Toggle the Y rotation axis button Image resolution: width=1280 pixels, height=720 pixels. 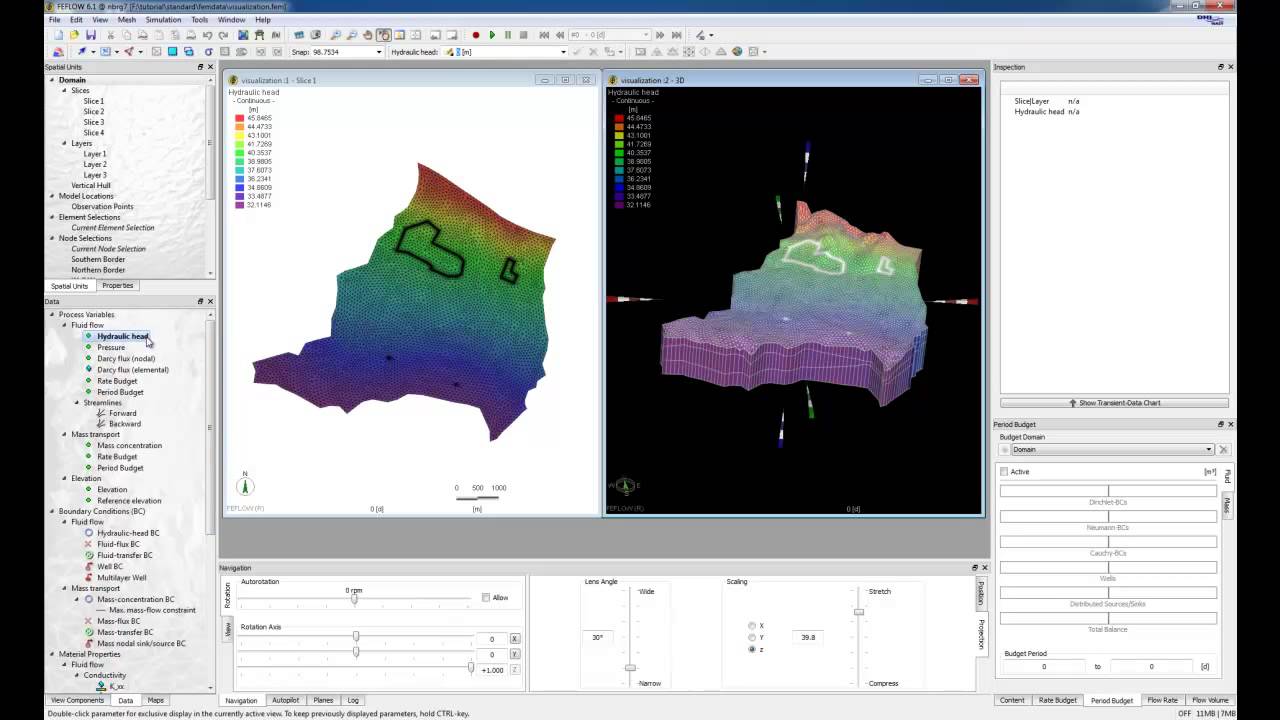tap(515, 654)
